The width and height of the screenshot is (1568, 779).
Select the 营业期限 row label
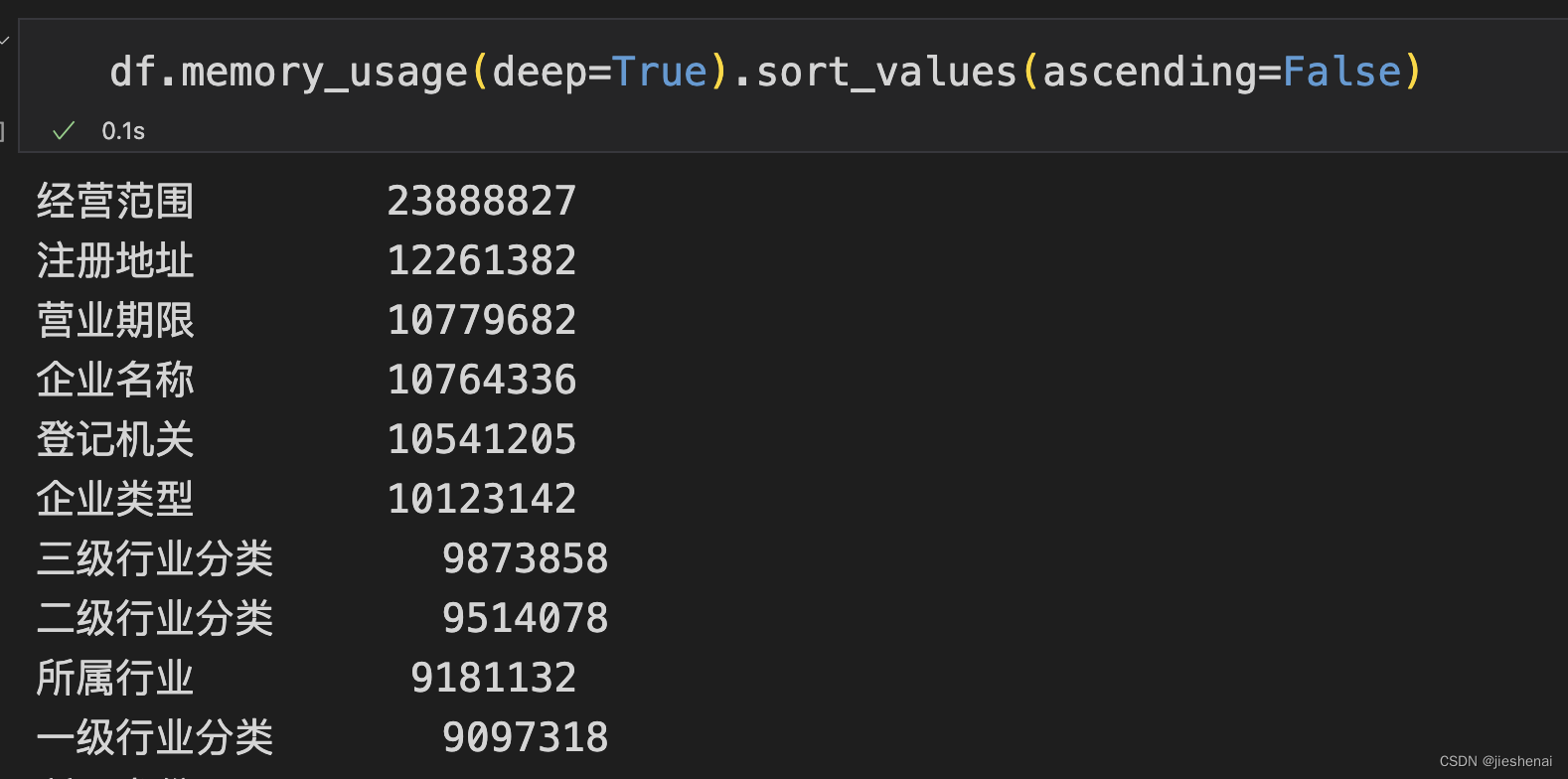coord(115,320)
